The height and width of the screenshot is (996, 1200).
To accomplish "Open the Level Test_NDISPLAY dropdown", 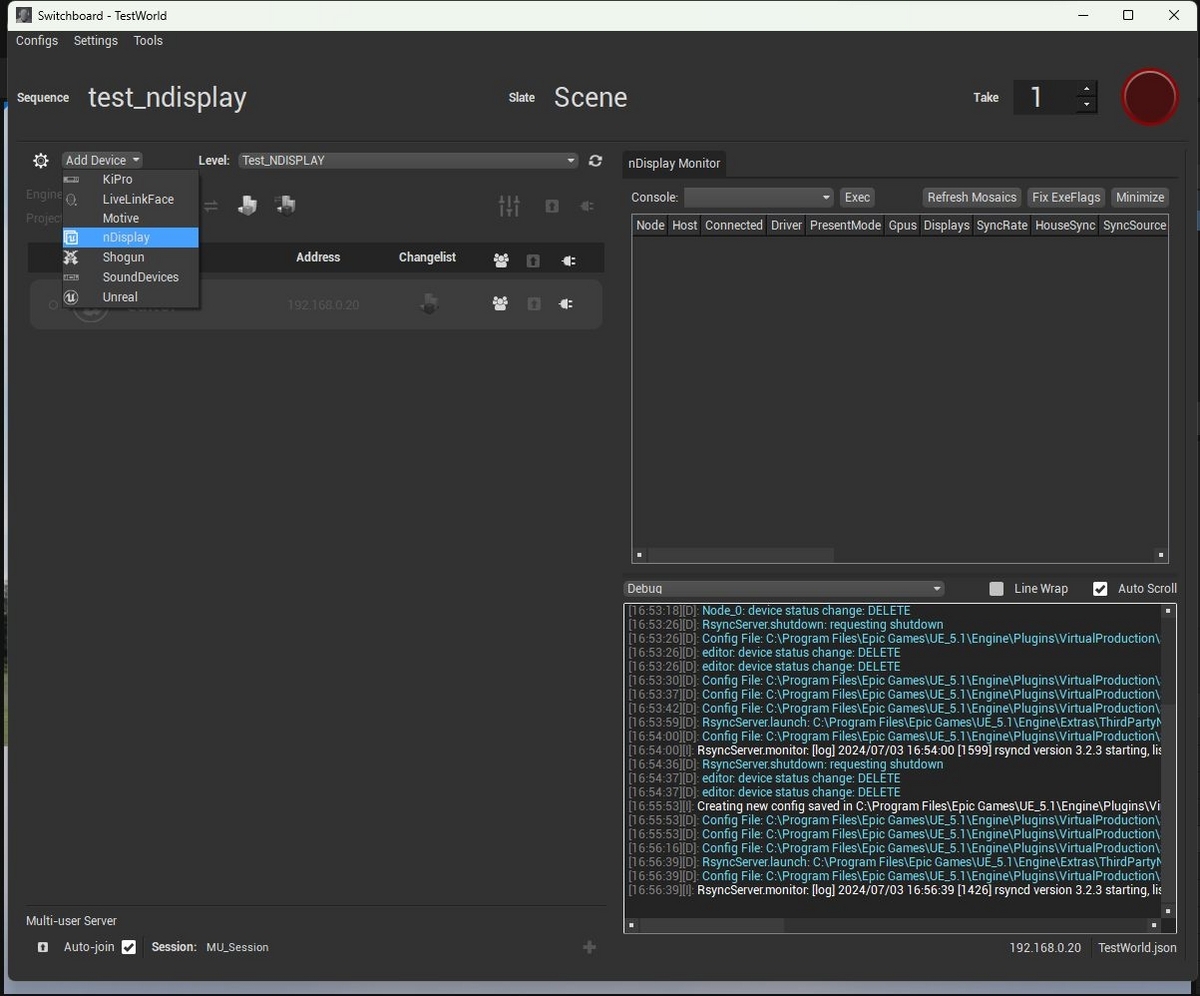I will (x=409, y=160).
